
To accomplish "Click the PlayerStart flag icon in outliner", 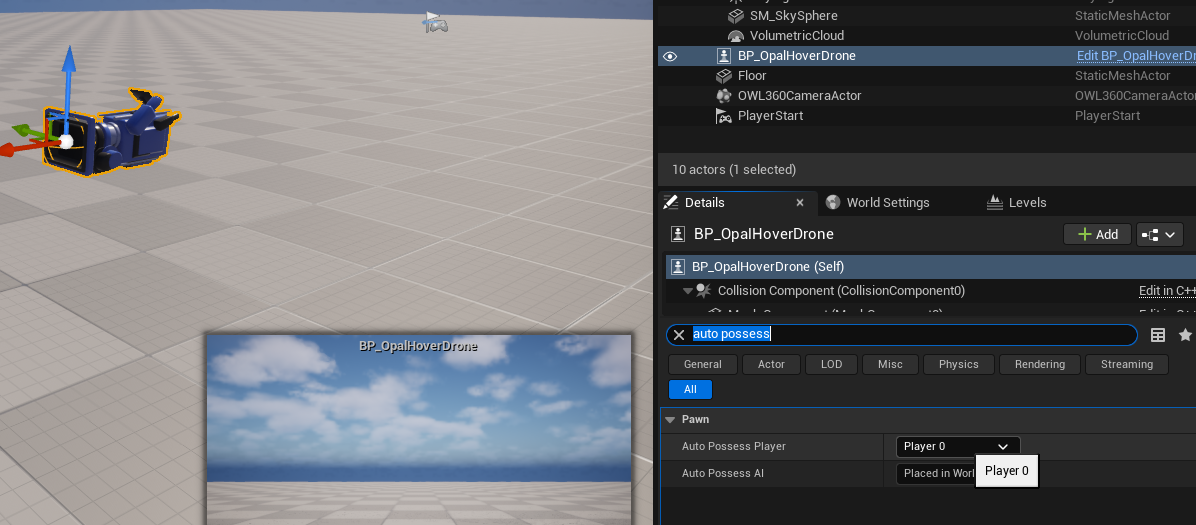I will [x=724, y=115].
